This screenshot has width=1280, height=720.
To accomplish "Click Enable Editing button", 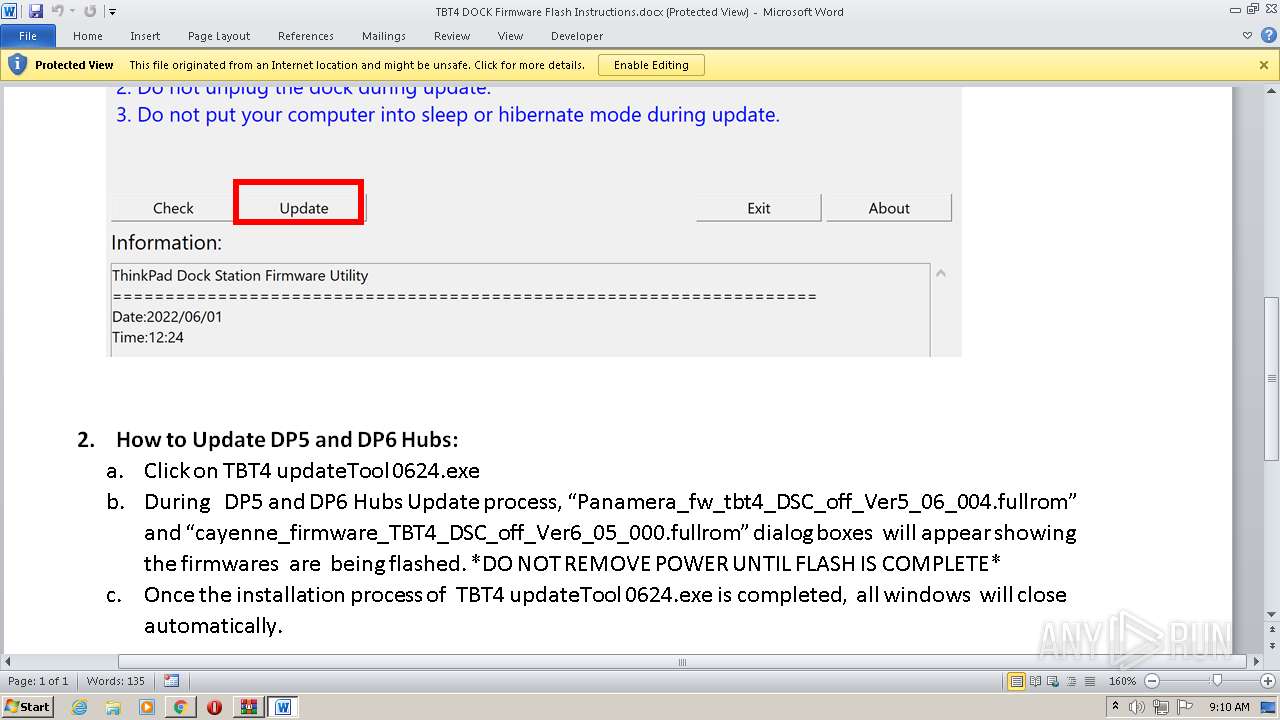I will click(651, 65).
